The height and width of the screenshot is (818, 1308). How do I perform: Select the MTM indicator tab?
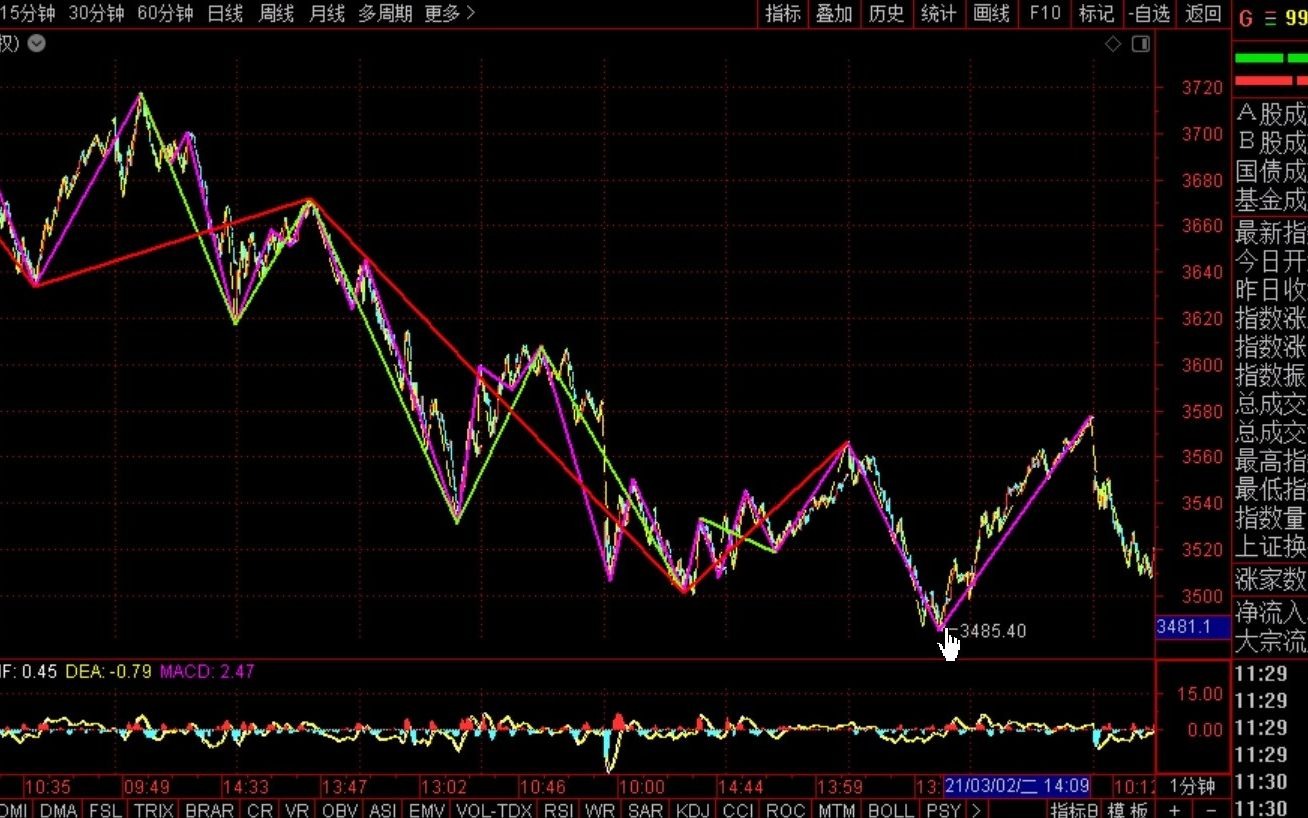pos(836,809)
